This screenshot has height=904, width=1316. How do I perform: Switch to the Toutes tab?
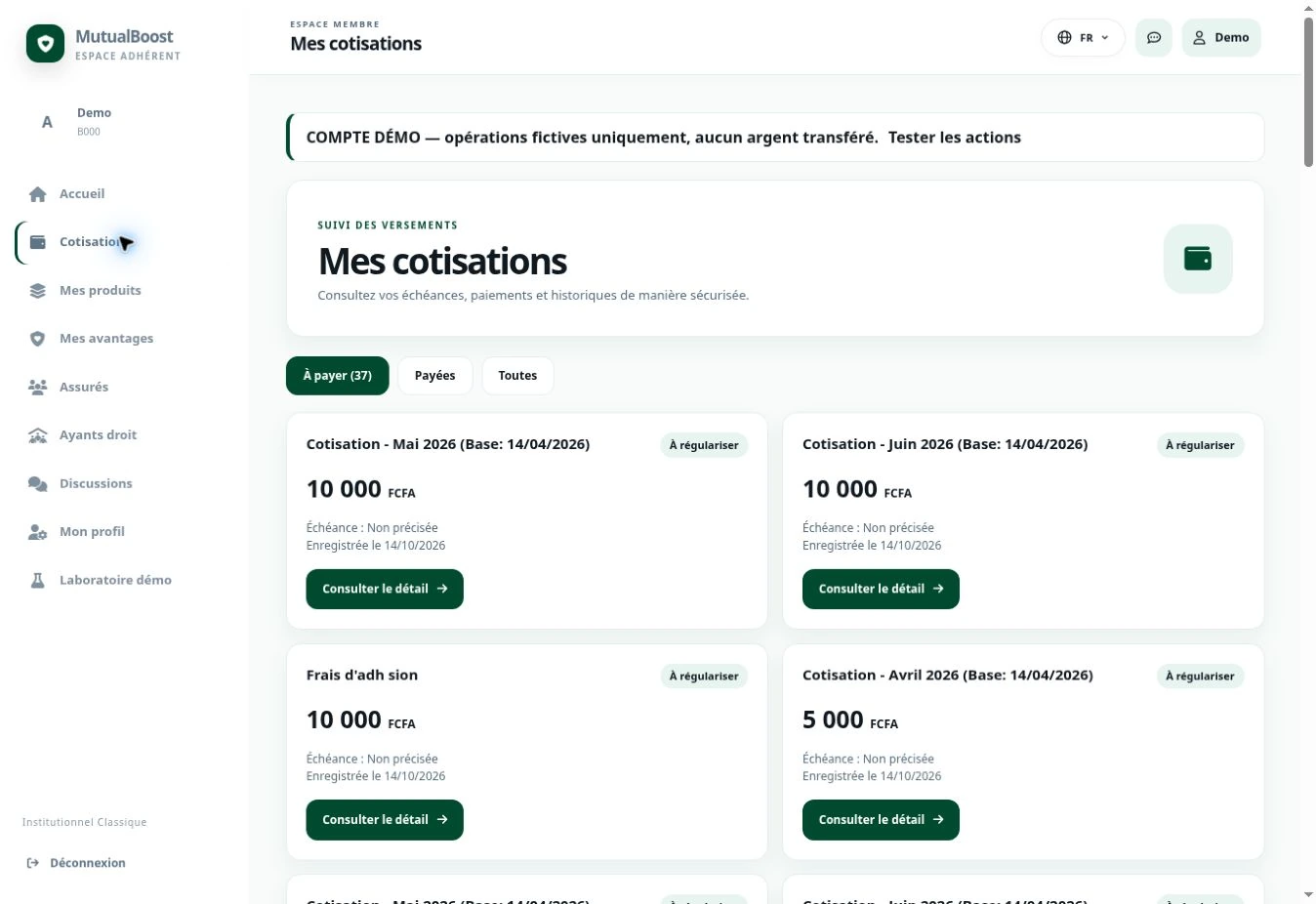click(x=517, y=376)
